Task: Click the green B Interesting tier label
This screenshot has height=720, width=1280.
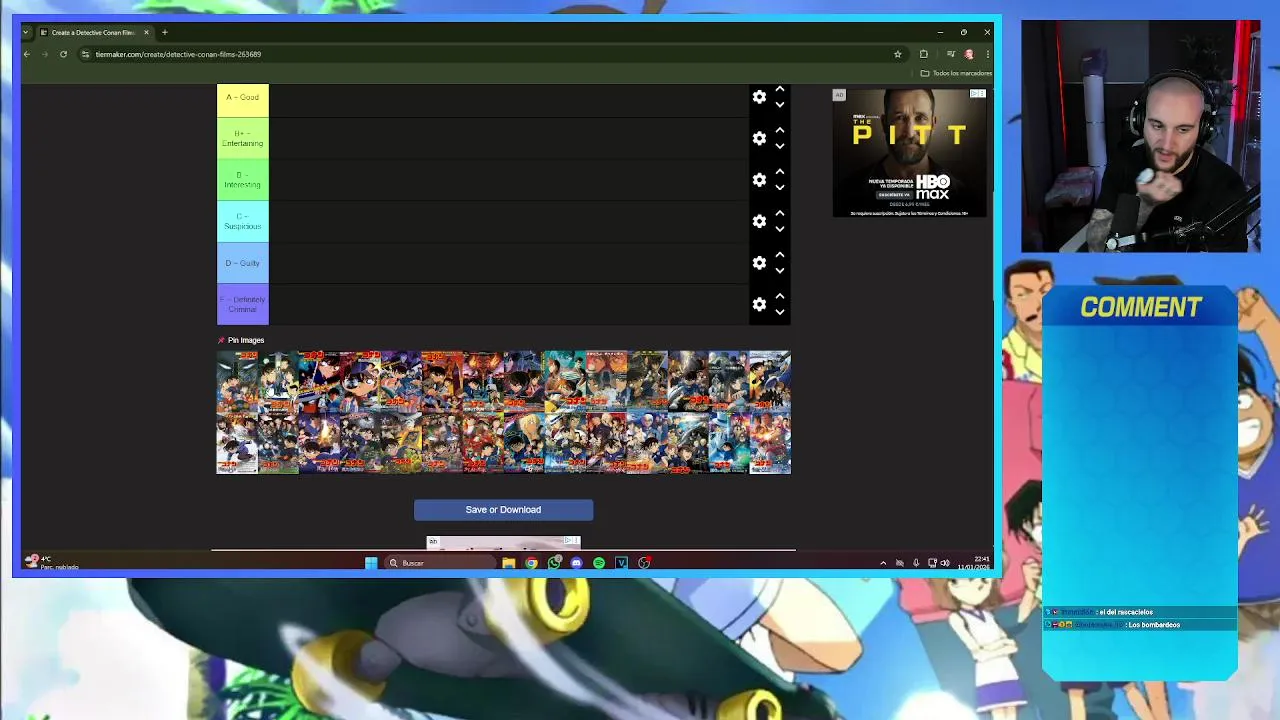Action: point(243,180)
